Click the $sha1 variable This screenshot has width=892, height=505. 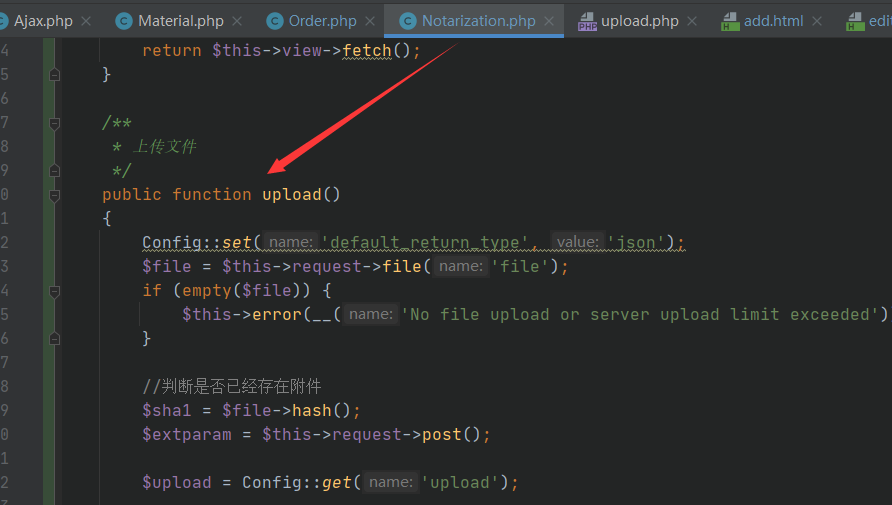(x=167, y=411)
